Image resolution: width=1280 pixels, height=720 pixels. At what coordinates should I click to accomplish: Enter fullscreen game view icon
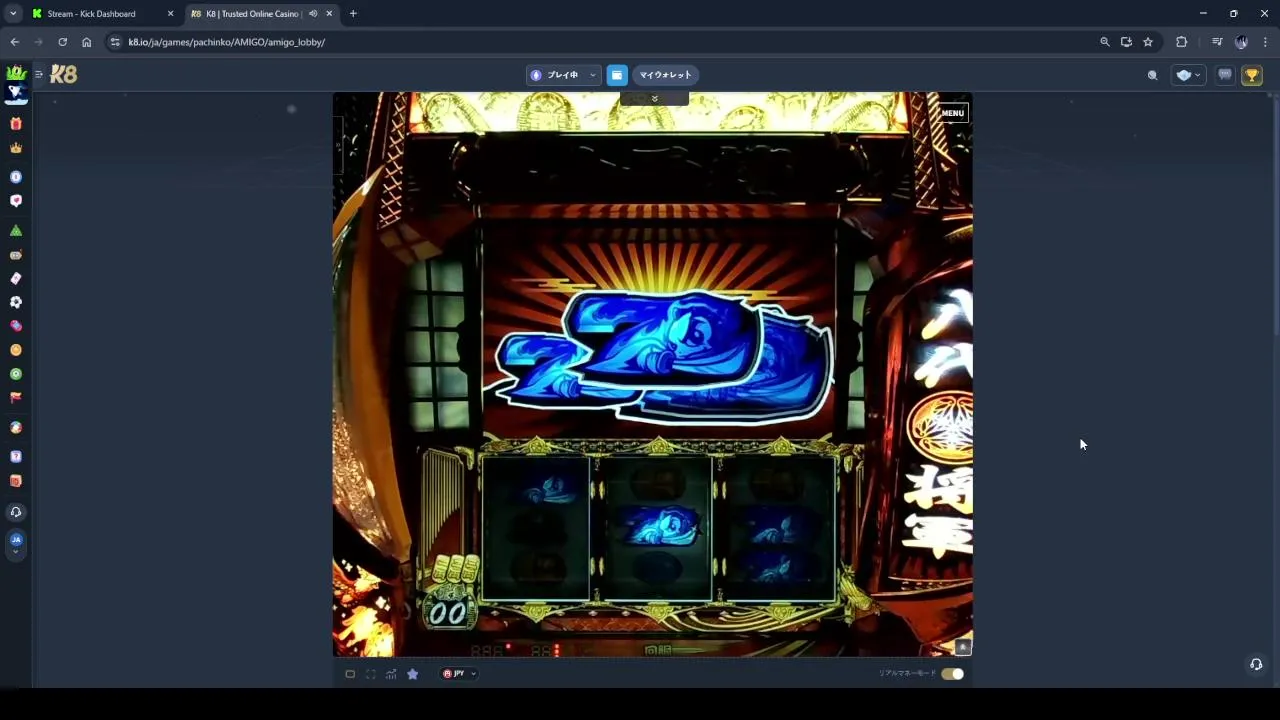pyautogui.click(x=370, y=674)
